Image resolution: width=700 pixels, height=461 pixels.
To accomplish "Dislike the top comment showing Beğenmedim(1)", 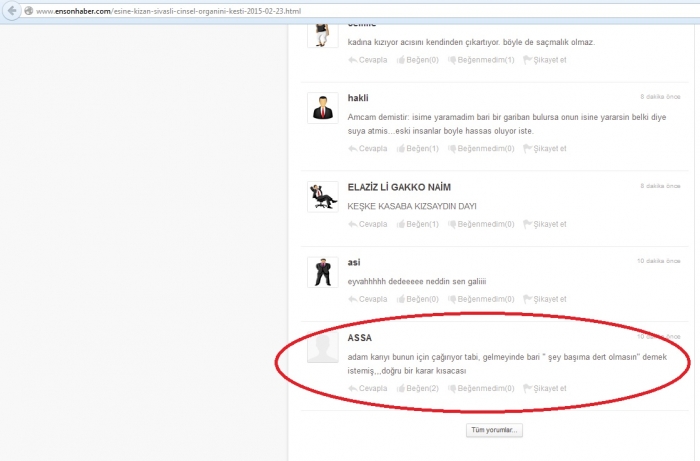I will click(480, 60).
